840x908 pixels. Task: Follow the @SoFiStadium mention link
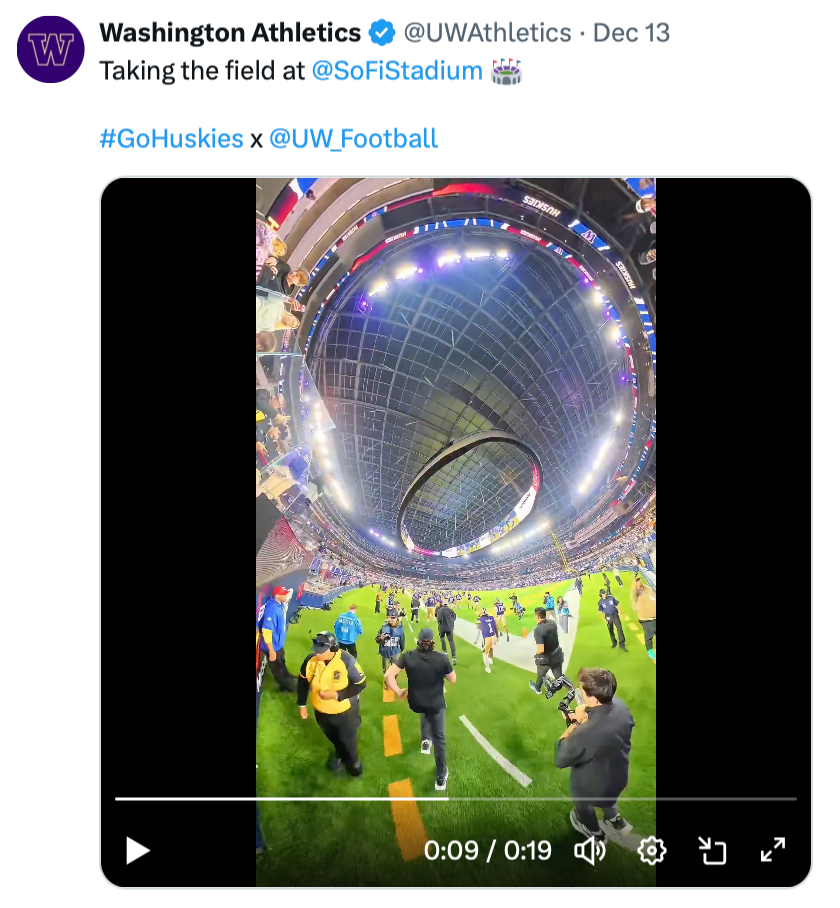[397, 72]
